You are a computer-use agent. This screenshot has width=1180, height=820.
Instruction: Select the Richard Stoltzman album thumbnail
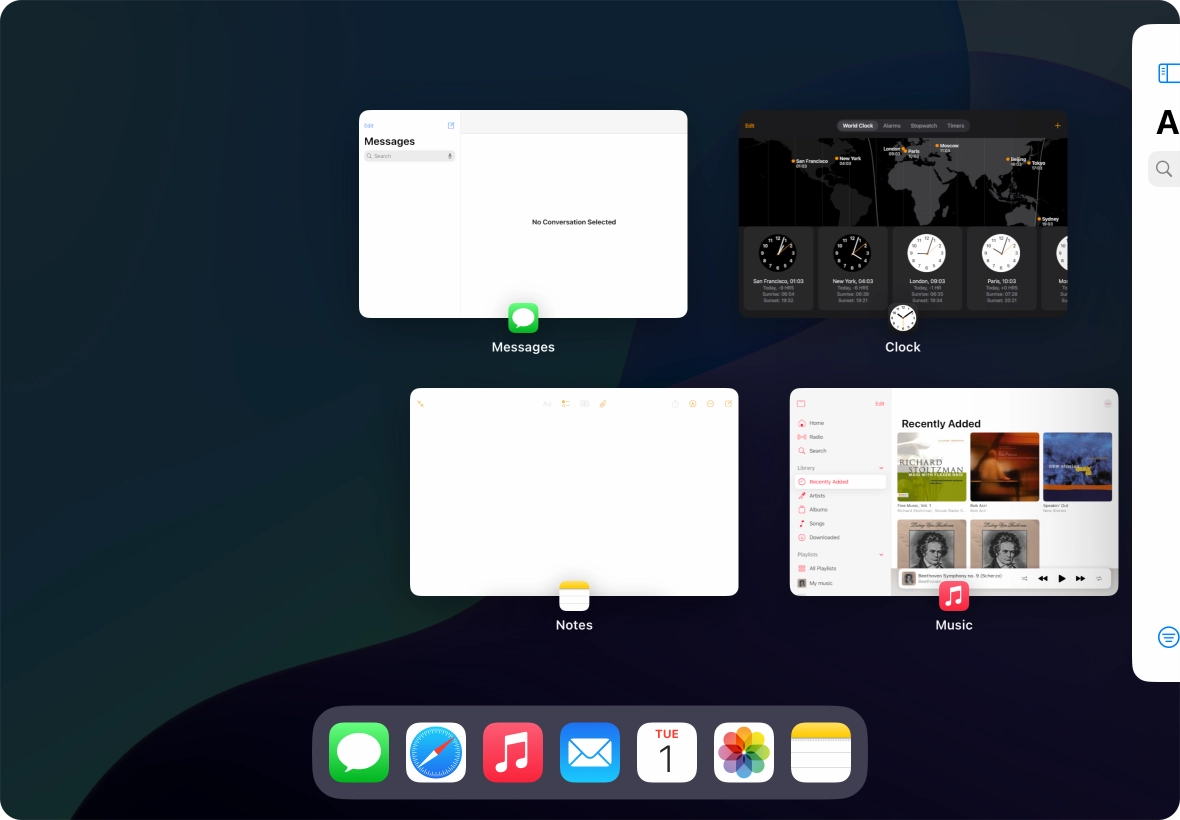[x=932, y=467]
